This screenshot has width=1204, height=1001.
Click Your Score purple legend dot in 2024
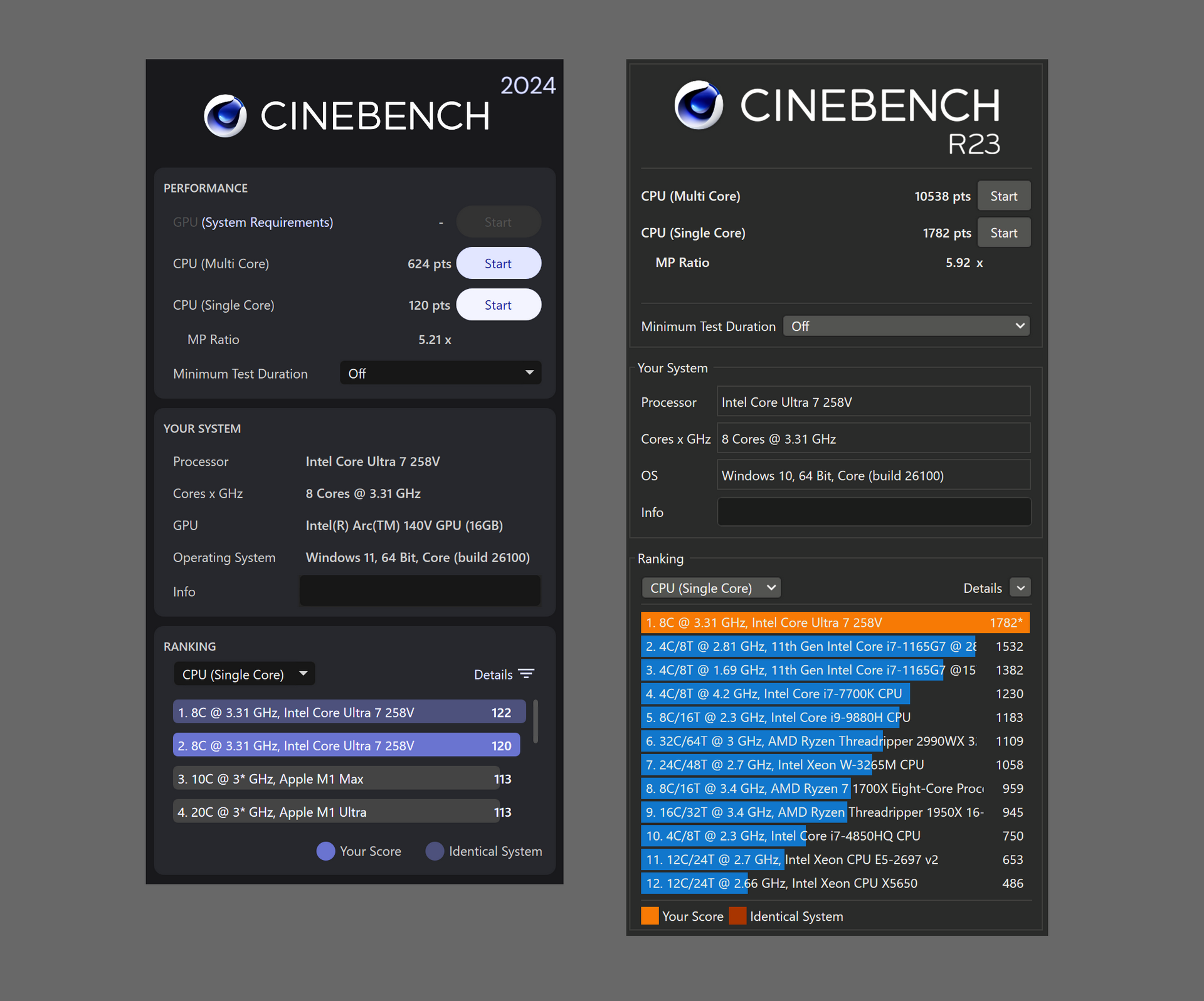(x=325, y=851)
